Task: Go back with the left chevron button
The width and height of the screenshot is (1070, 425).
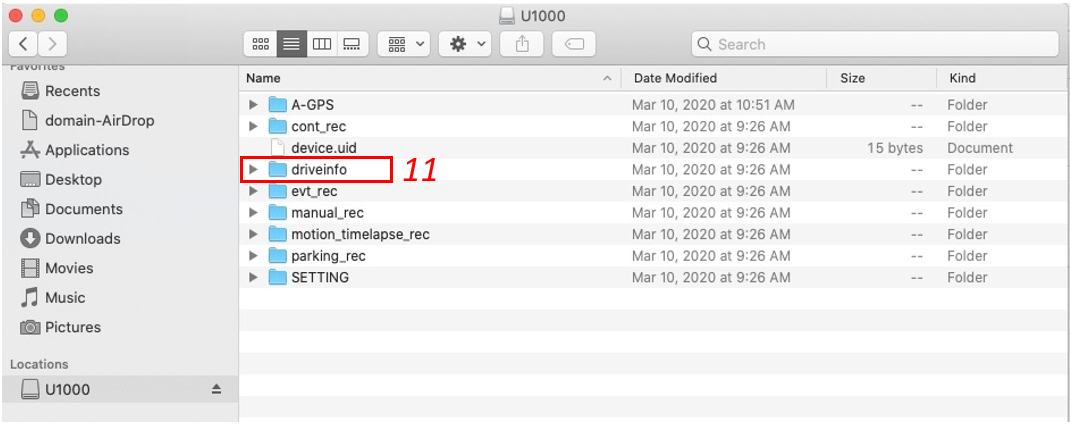Action: (23, 44)
